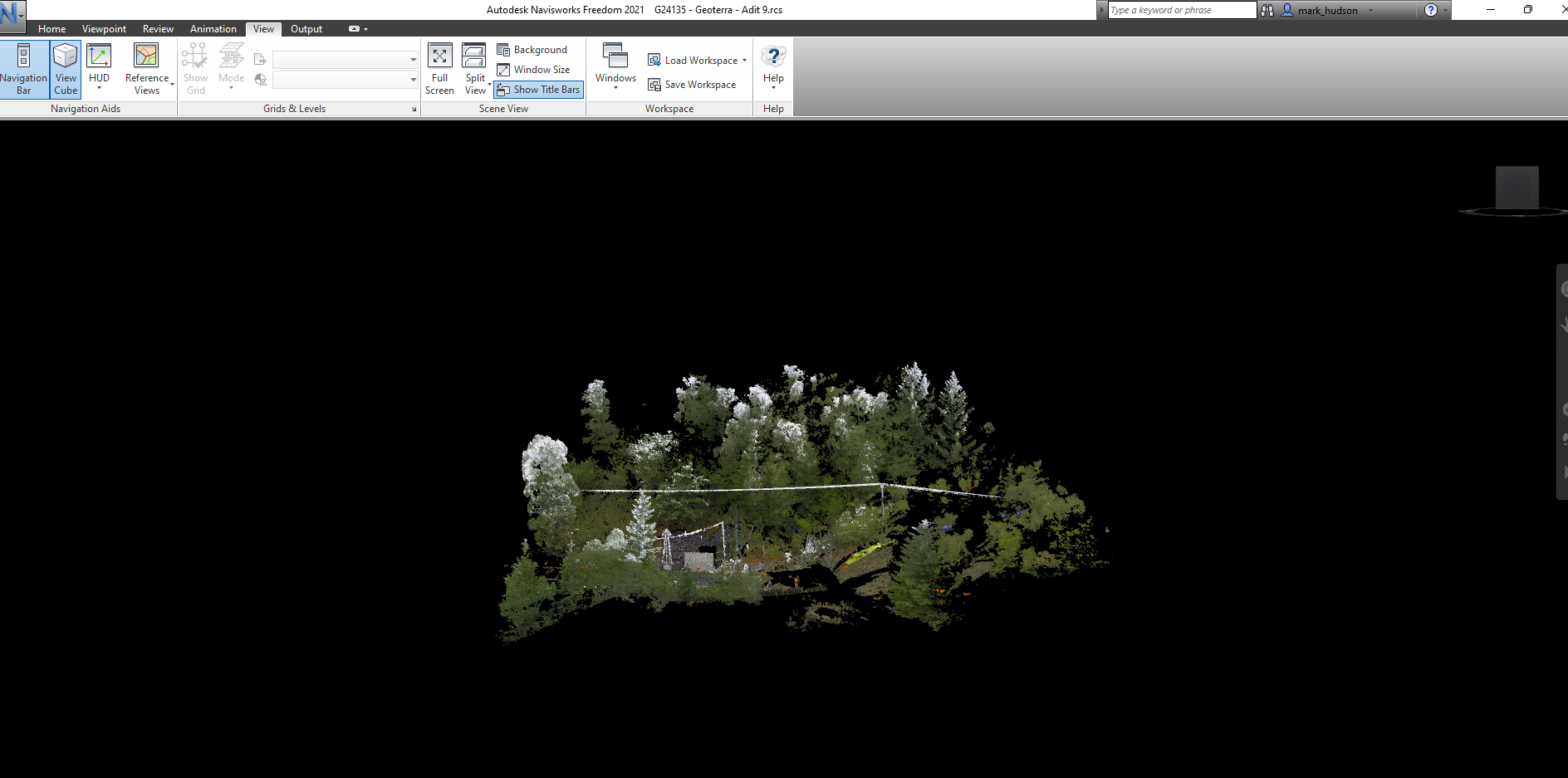The width and height of the screenshot is (1568, 778).
Task: Click the binoculars search icon
Action: point(1267,10)
